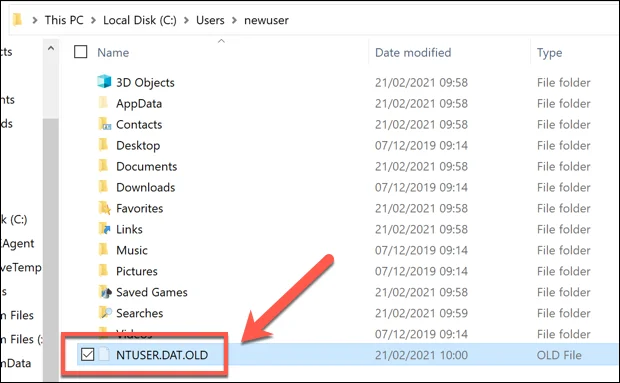Select the Documents folder name
Image resolution: width=620 pixels, height=383 pixels.
(x=146, y=166)
